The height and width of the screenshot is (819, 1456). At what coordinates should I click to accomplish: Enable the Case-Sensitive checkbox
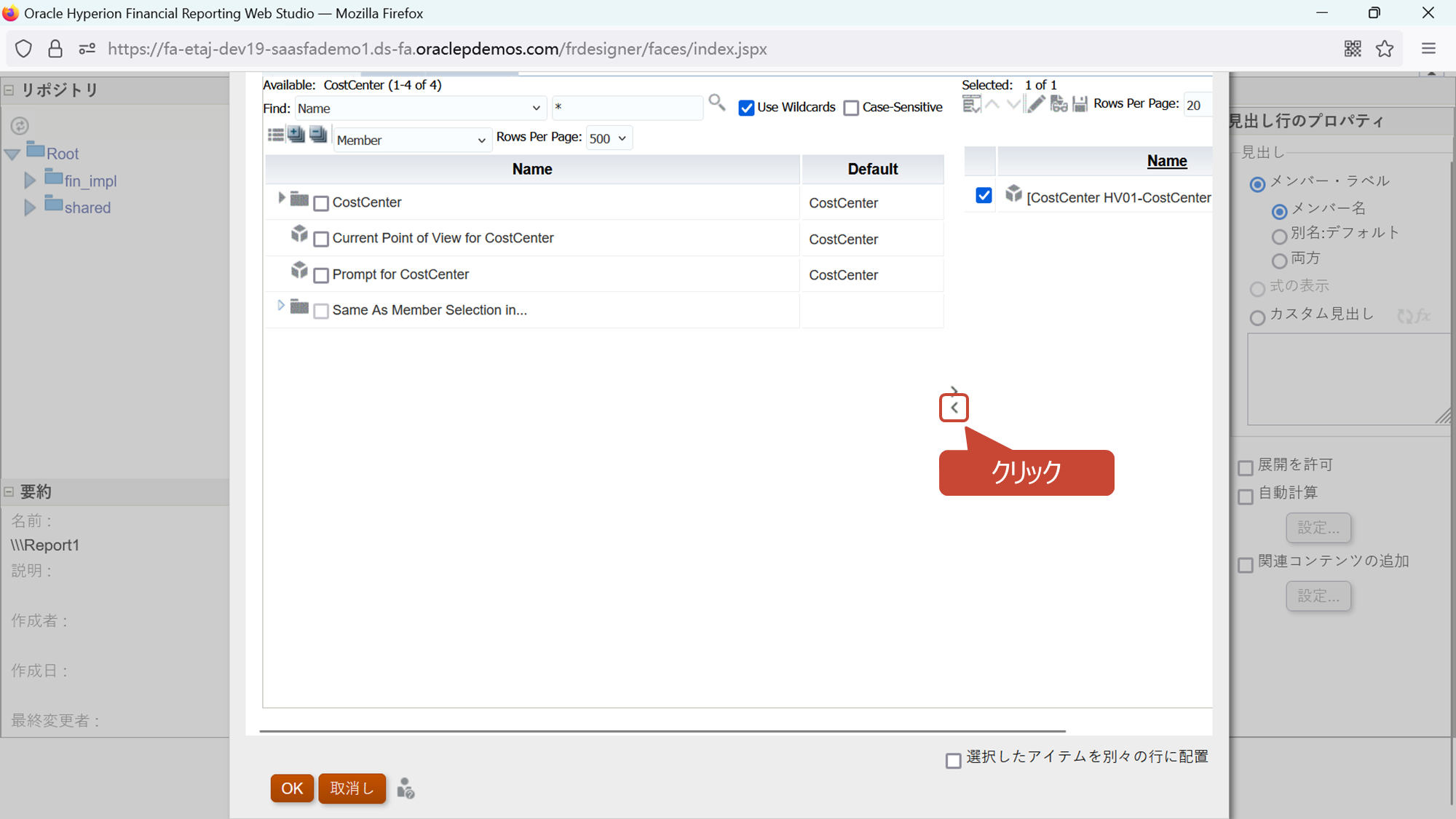(x=851, y=108)
